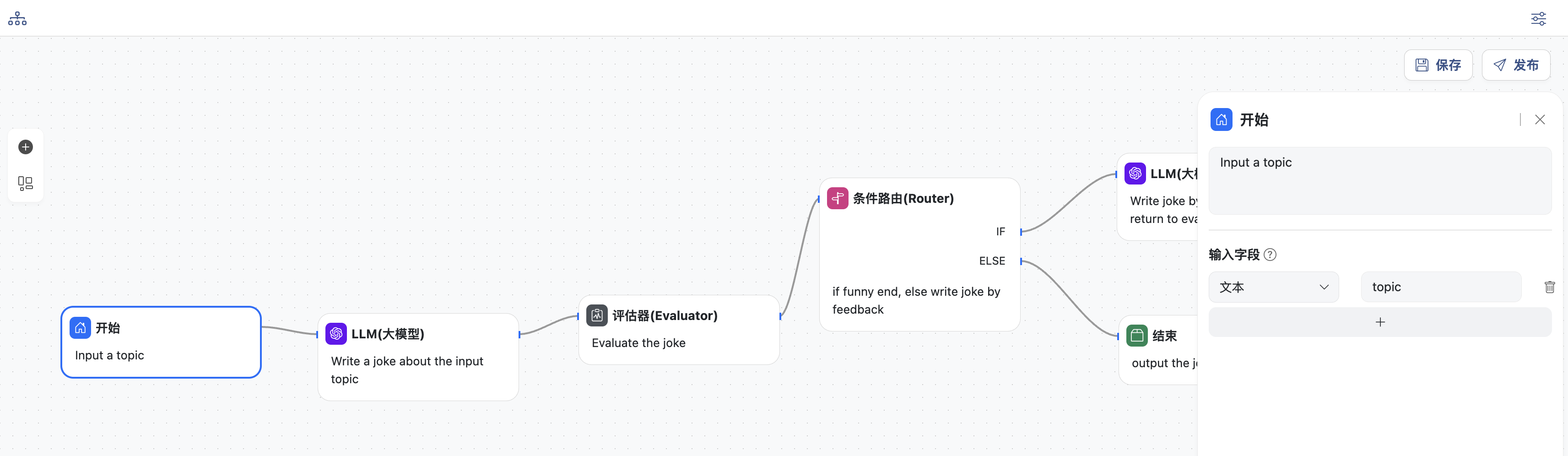Click the help icon next to 输入字段
This screenshot has height=456, width=1568.
coord(1270,255)
